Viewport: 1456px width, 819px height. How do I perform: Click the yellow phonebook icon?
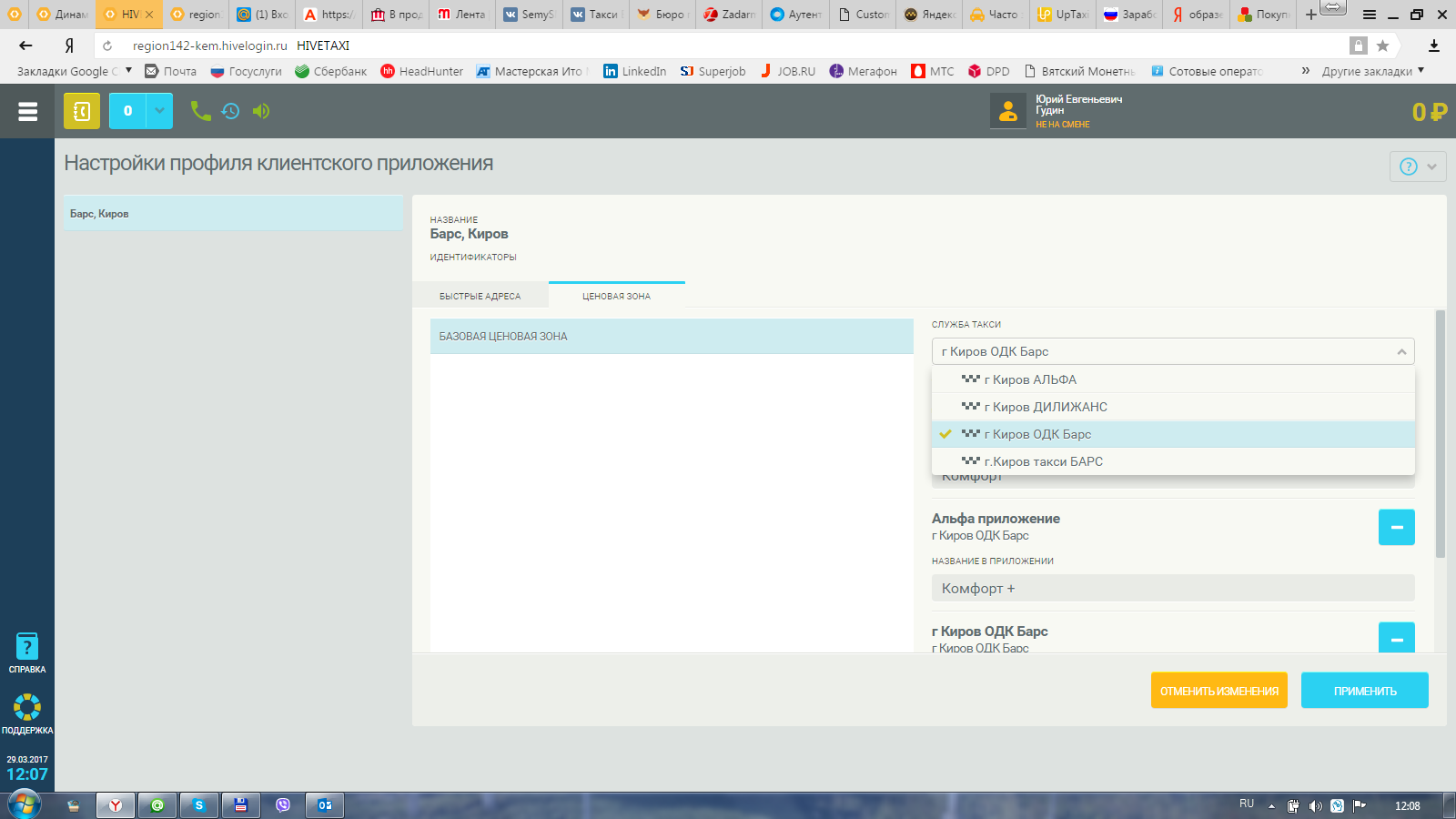[x=82, y=111]
